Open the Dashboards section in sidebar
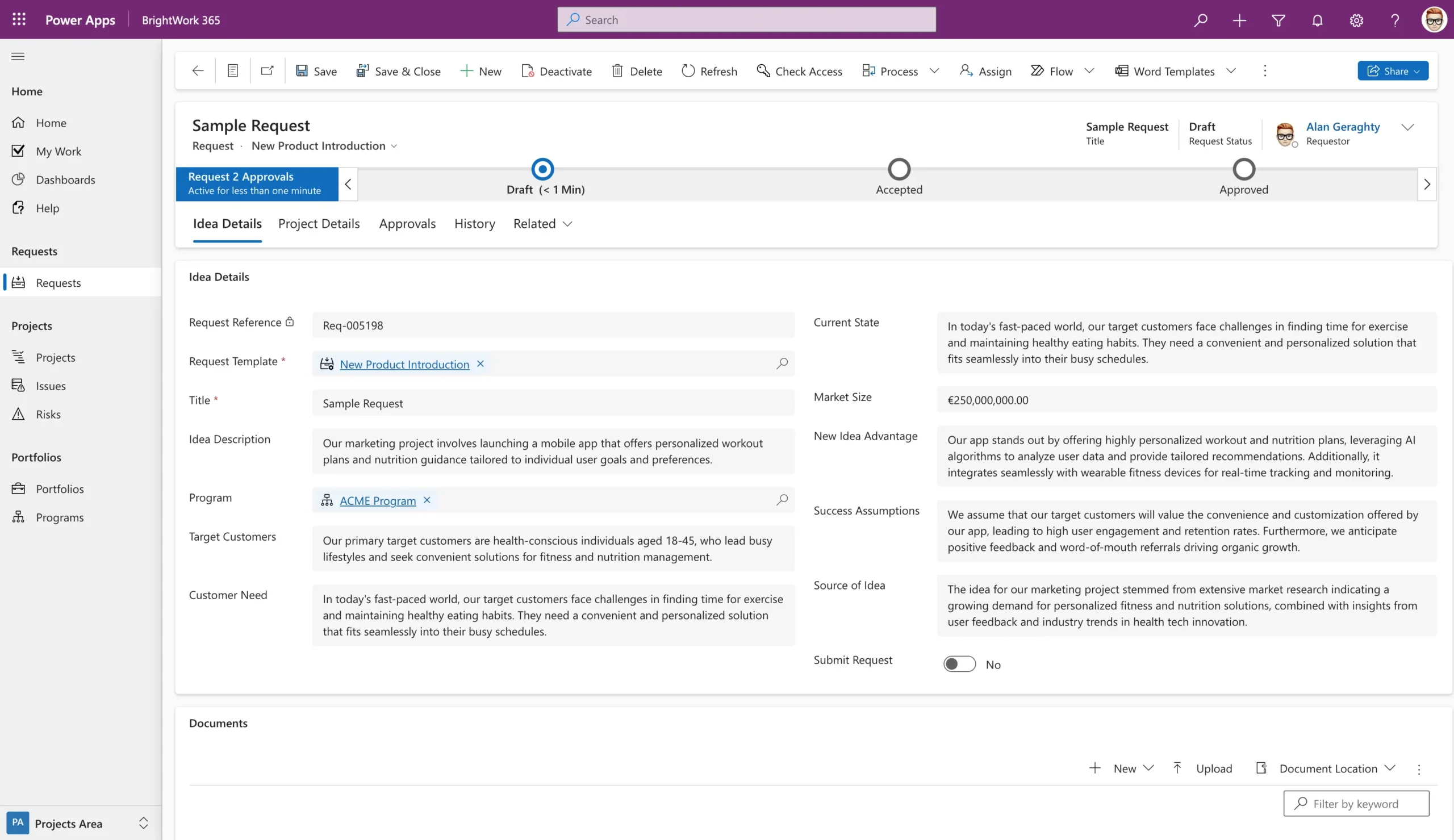This screenshot has width=1454, height=840. click(66, 179)
